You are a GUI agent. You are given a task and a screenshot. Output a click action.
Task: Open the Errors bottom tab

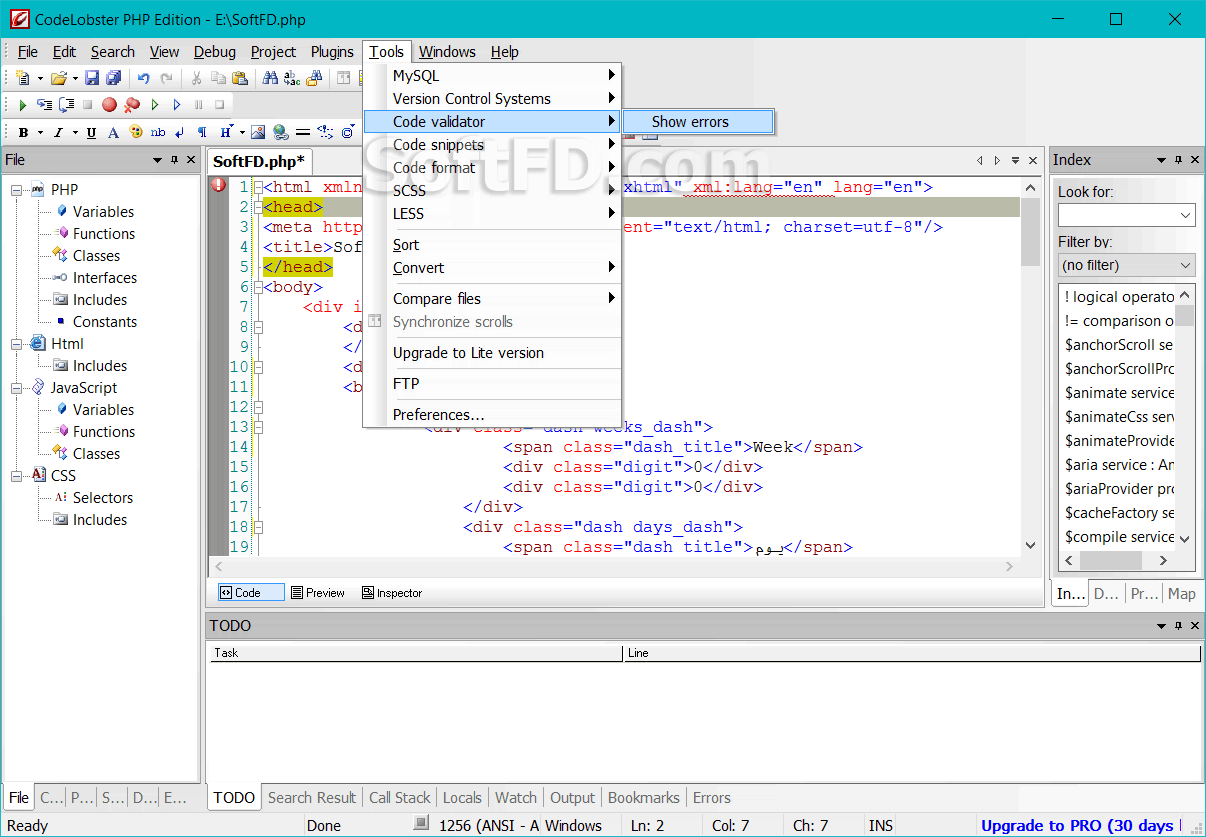click(712, 798)
